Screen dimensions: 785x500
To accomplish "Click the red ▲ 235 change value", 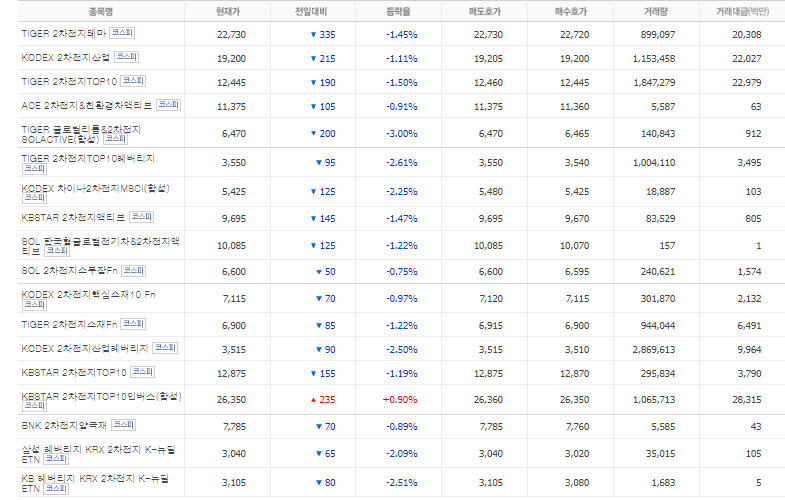I will click(x=323, y=400).
